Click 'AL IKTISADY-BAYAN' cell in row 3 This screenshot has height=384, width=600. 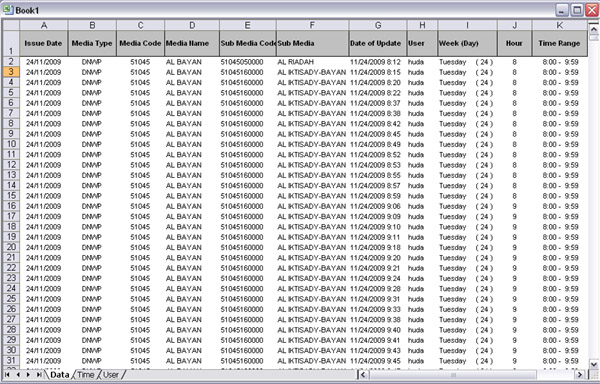pos(312,72)
